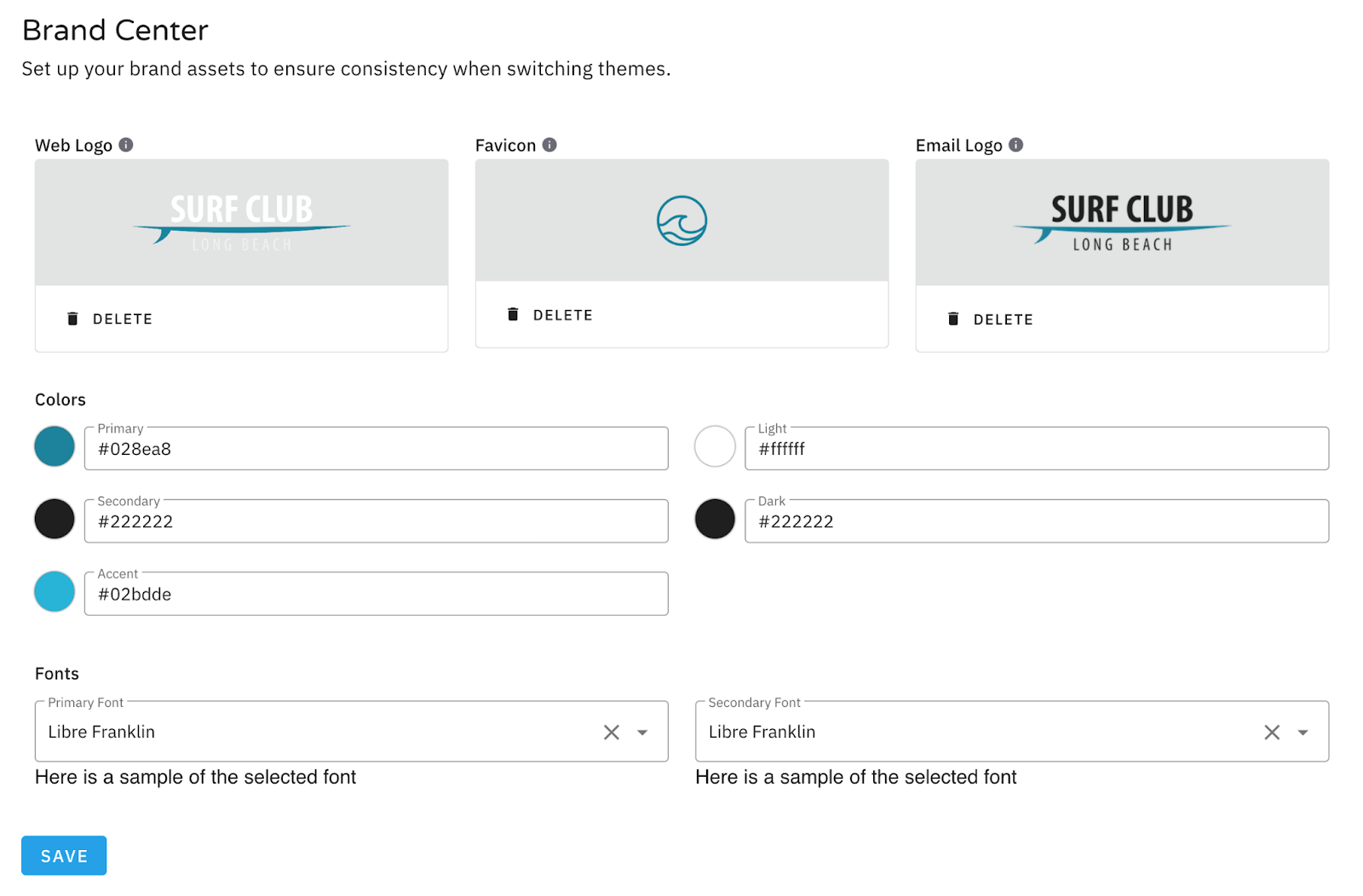Click the font sample text under Primary Font
This screenshot has width=1363, height=896.
pos(196,777)
